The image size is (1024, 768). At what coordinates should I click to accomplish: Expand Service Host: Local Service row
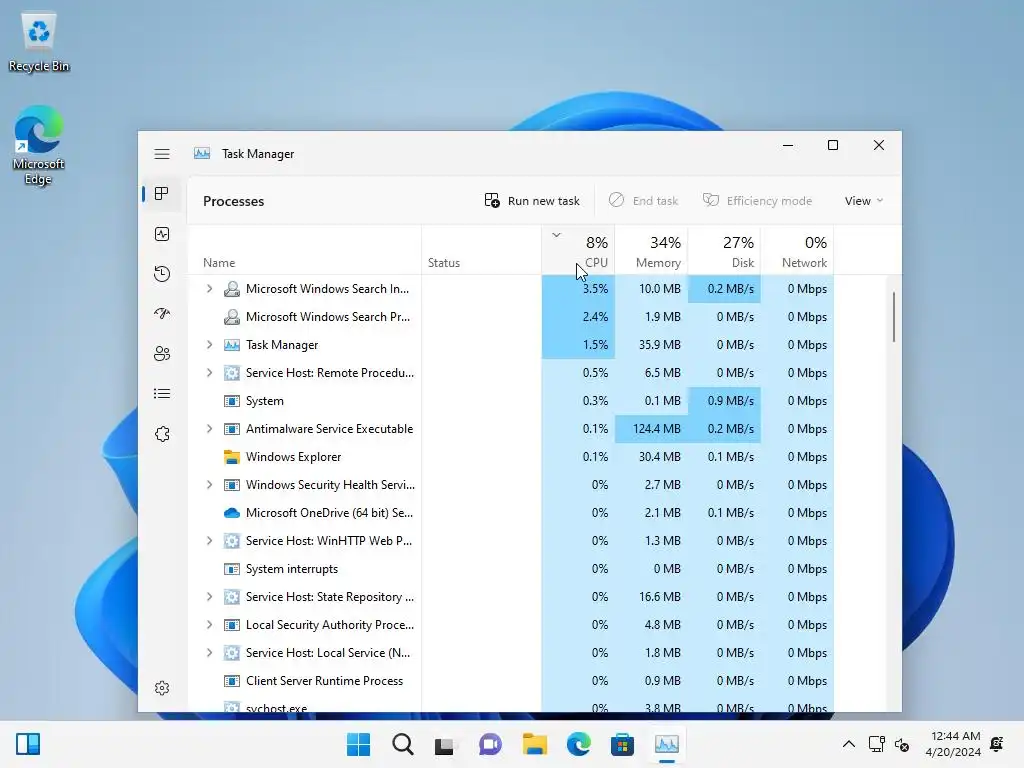pyautogui.click(x=209, y=653)
